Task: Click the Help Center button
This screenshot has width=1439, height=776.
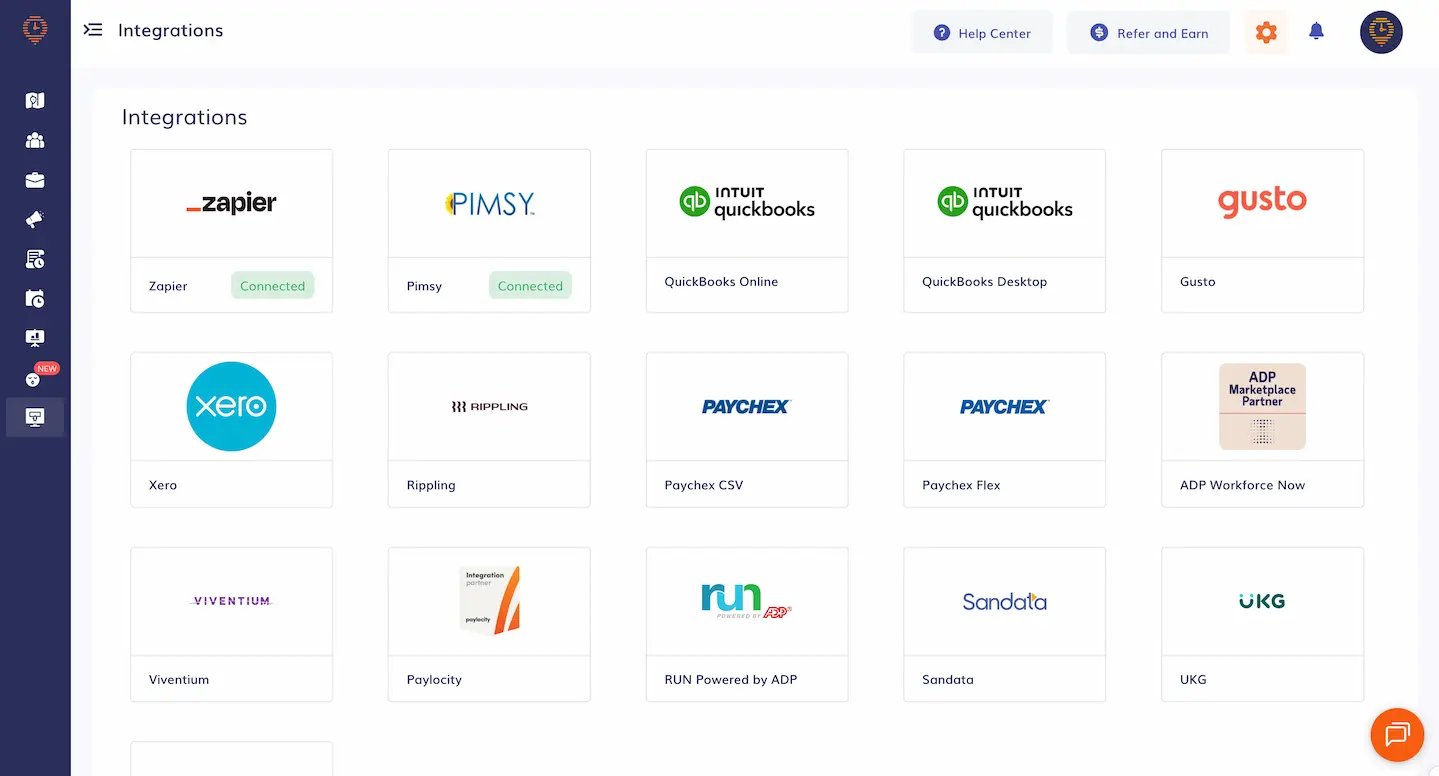Action: 982,33
